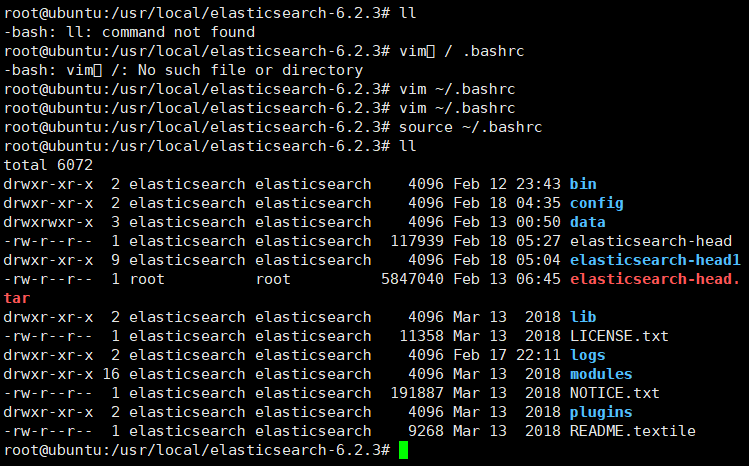Image resolution: width=750 pixels, height=466 pixels.
Task: Select the 'NOTICE.txt' file name
Action: (x=615, y=393)
